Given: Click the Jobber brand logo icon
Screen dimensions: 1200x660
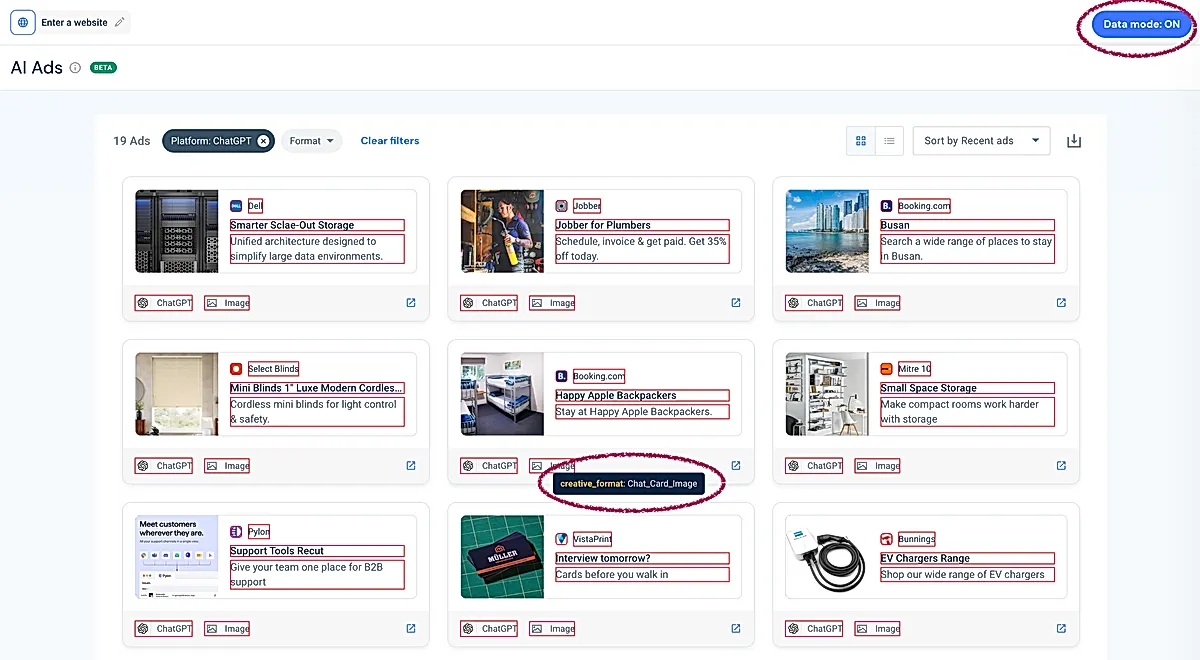Looking at the screenshot, I should (x=562, y=206).
